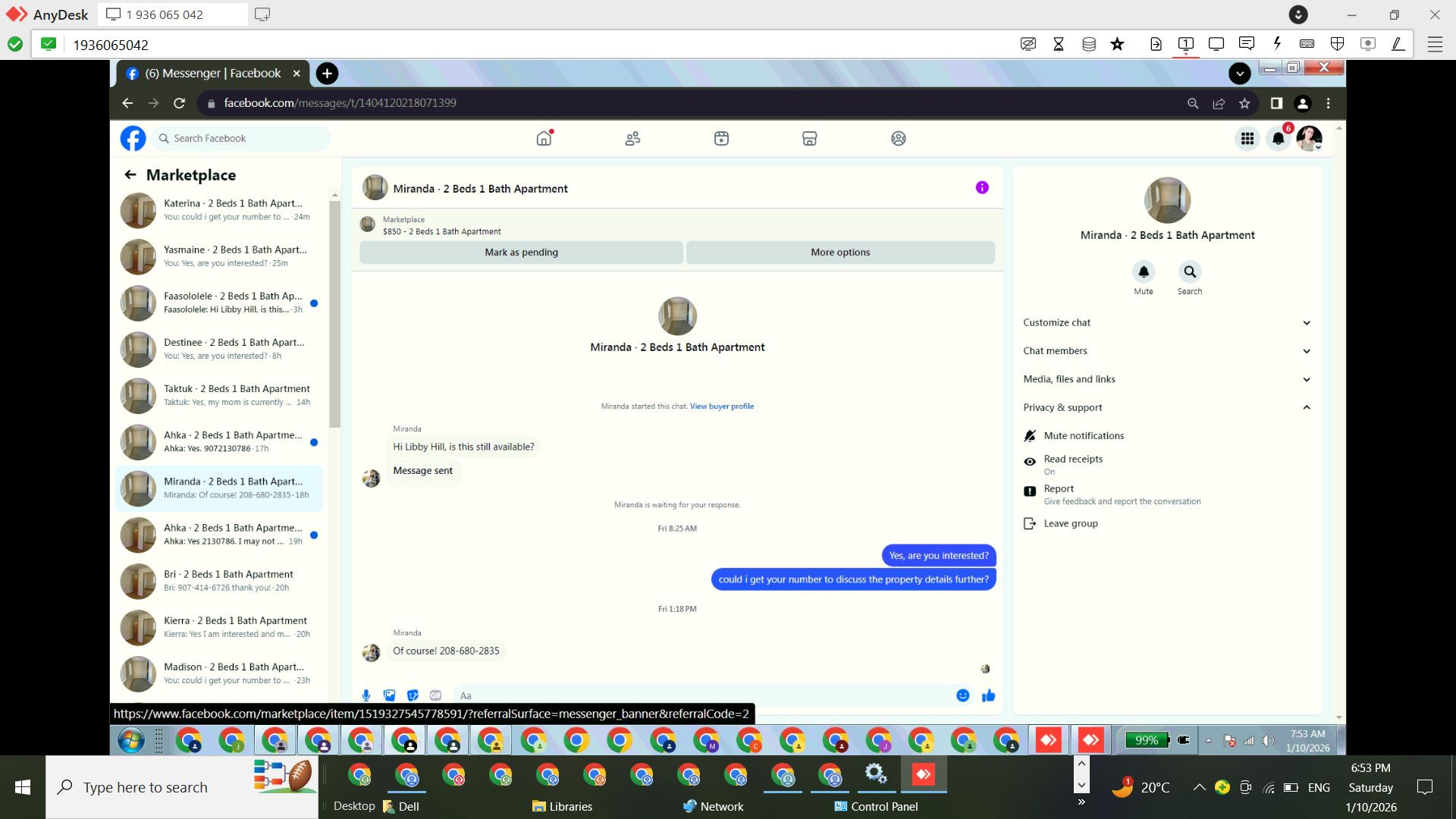Viewport: 1456px width, 819px height.
Task: Send a thumbs-up like
Action: click(988, 695)
